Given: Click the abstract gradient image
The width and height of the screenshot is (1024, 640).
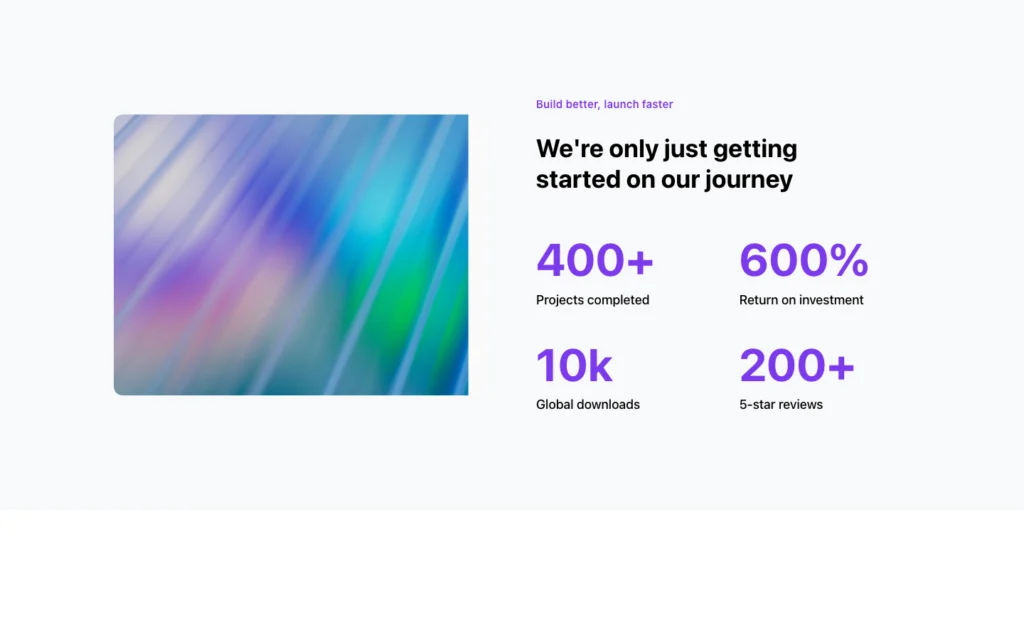Looking at the screenshot, I should point(291,254).
